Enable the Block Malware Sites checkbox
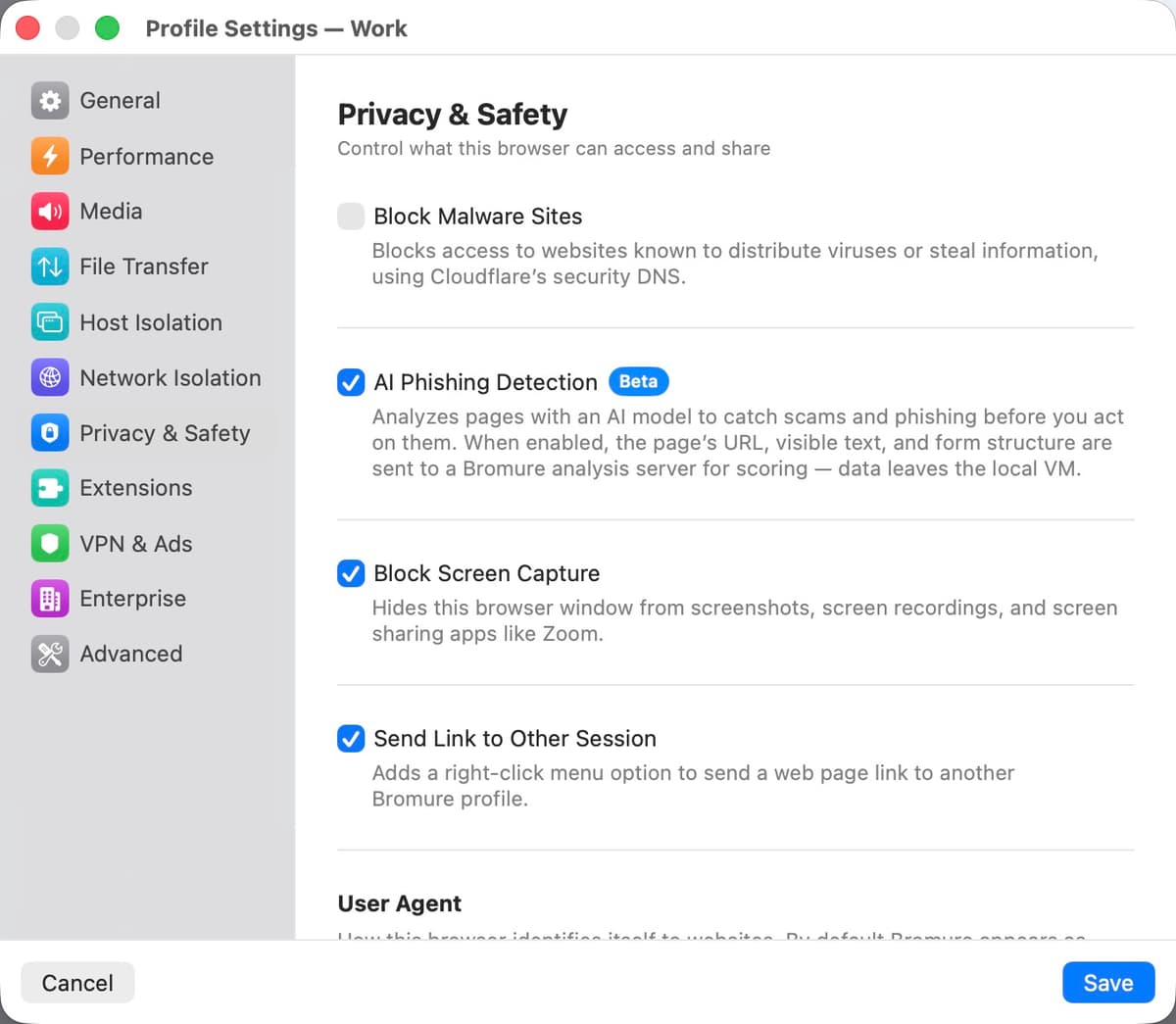This screenshot has width=1176, height=1024. coord(351,217)
